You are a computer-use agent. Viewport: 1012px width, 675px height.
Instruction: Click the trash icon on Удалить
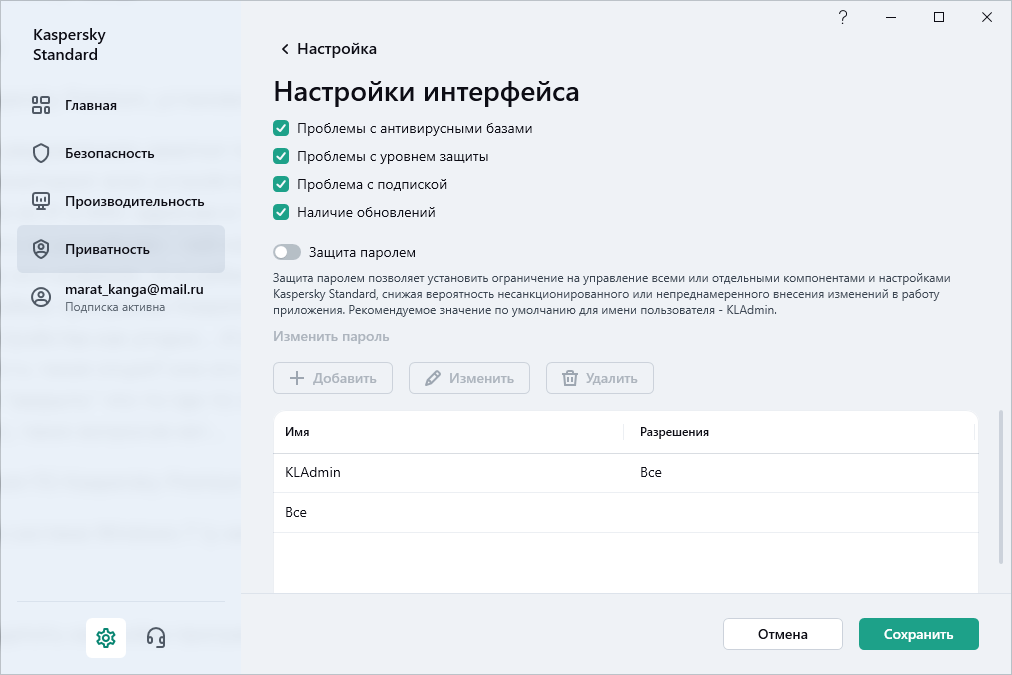(569, 378)
